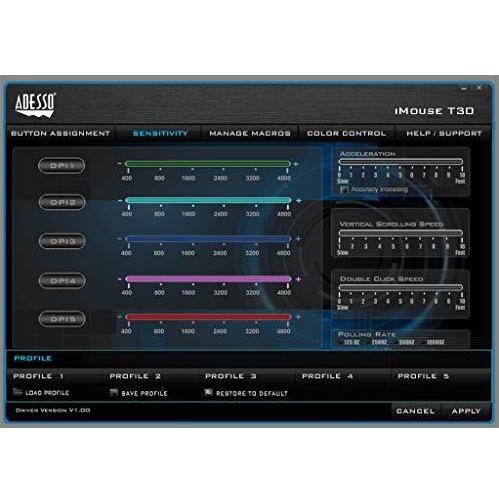Click the red DPI5 slider bar
Image resolution: width=499 pixels, height=499 pixels.
208,317
